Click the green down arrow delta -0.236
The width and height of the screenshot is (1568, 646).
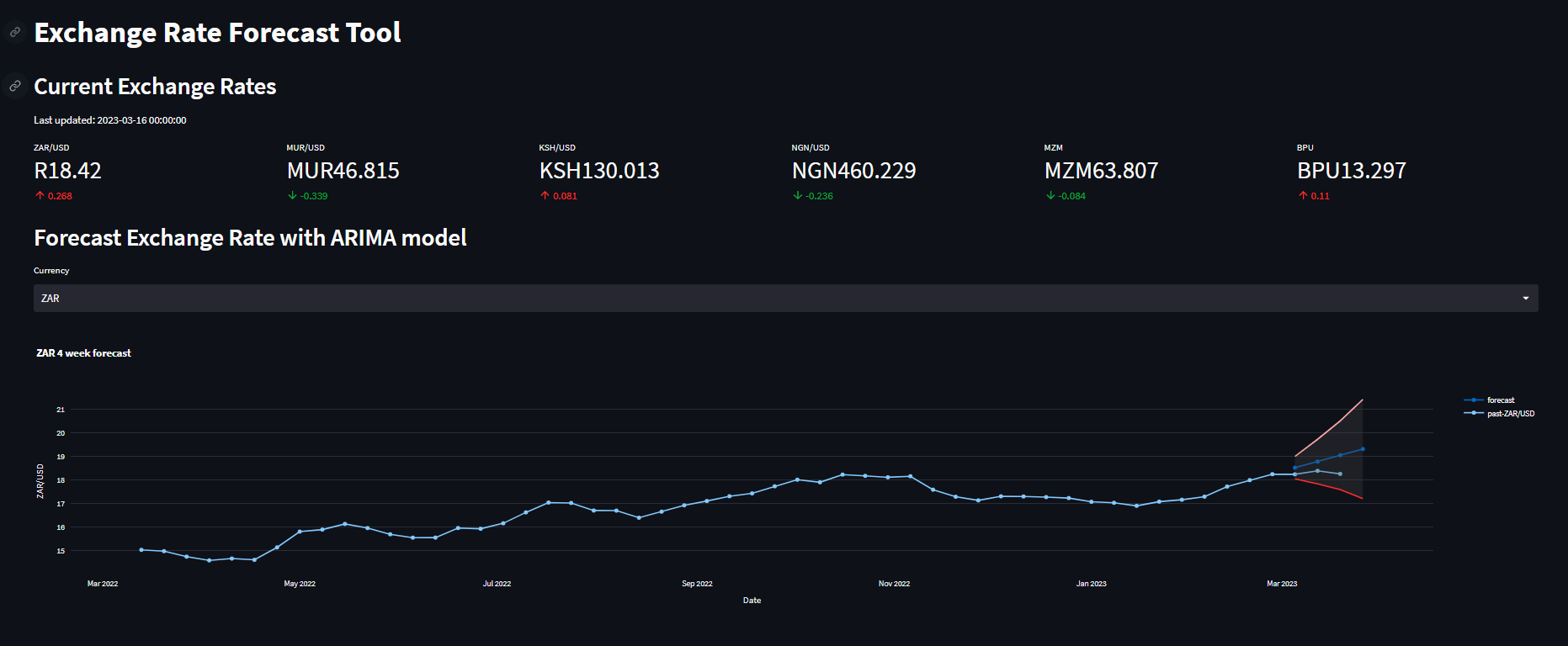click(x=812, y=196)
